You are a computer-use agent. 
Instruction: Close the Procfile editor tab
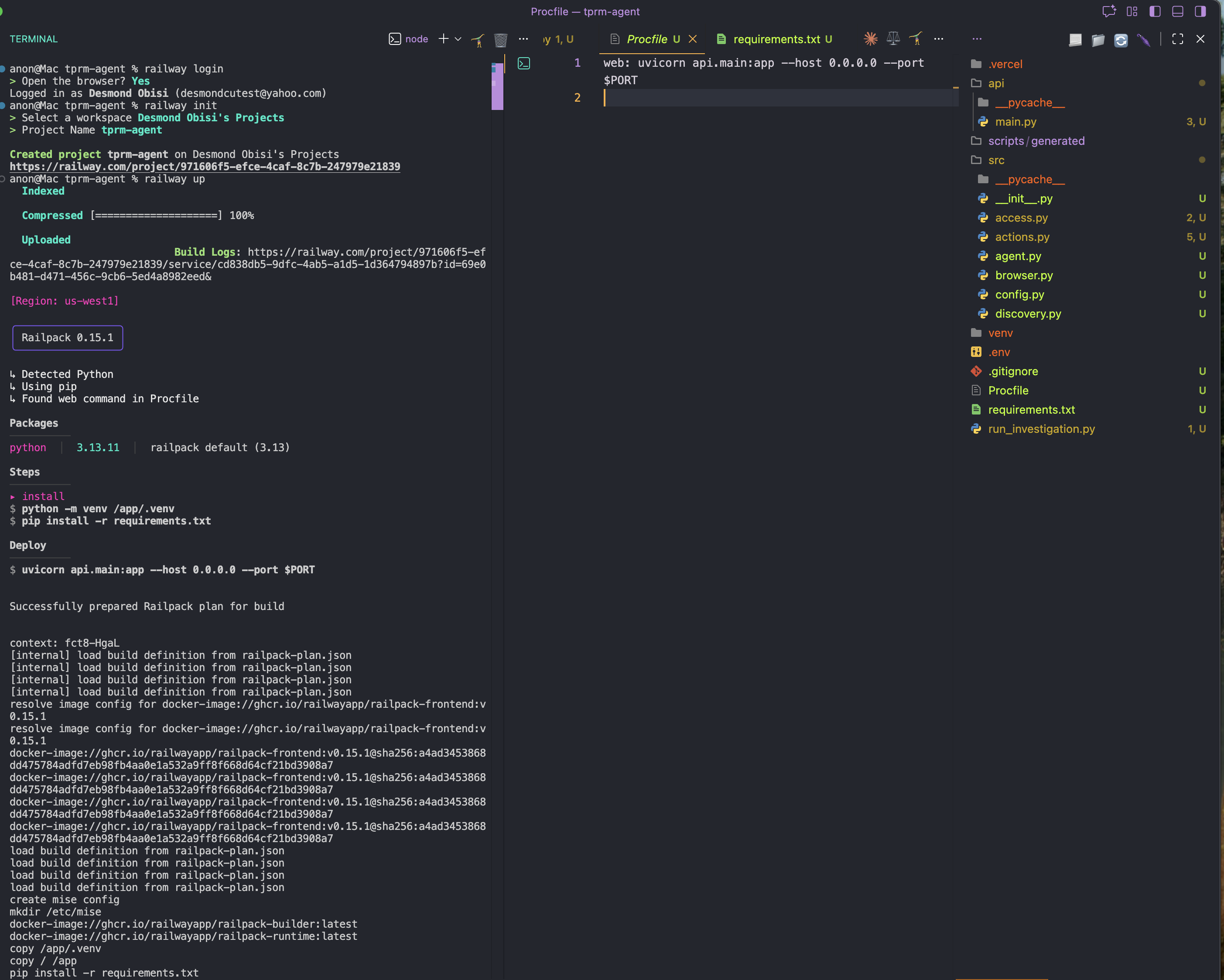pyautogui.click(x=693, y=38)
